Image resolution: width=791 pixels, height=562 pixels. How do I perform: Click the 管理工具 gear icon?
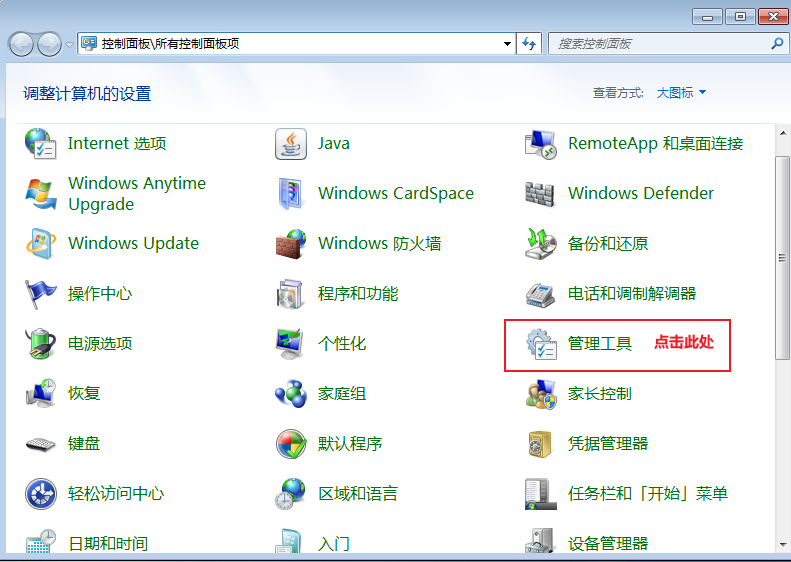pyautogui.click(x=540, y=344)
